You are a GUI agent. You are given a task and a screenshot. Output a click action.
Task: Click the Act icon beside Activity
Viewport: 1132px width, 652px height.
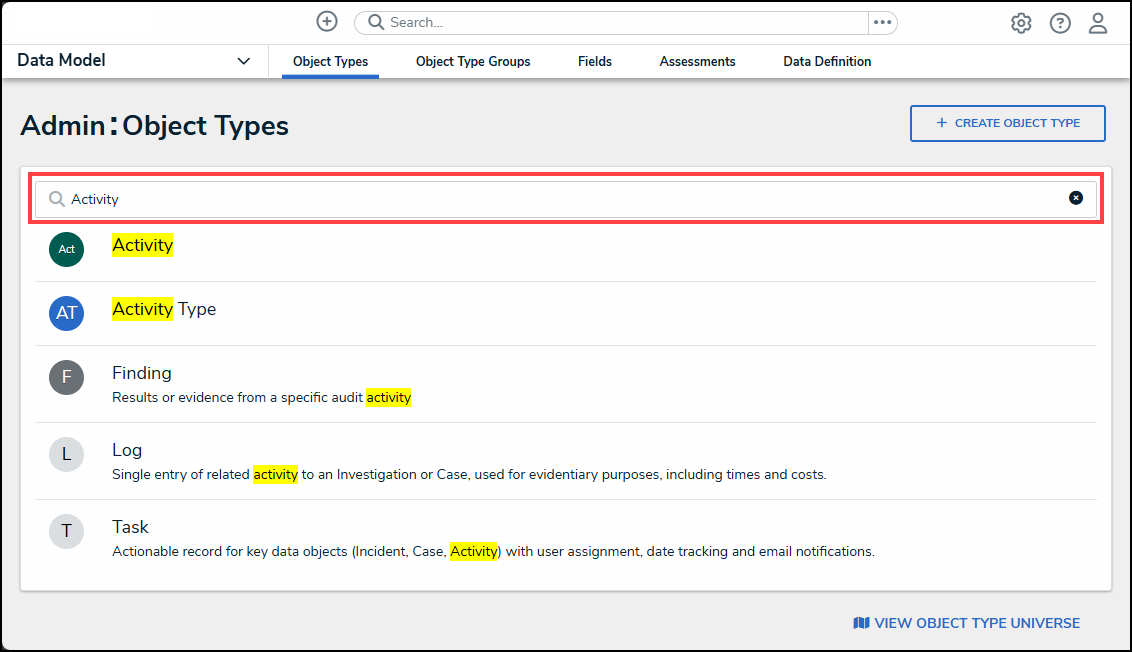(66, 249)
